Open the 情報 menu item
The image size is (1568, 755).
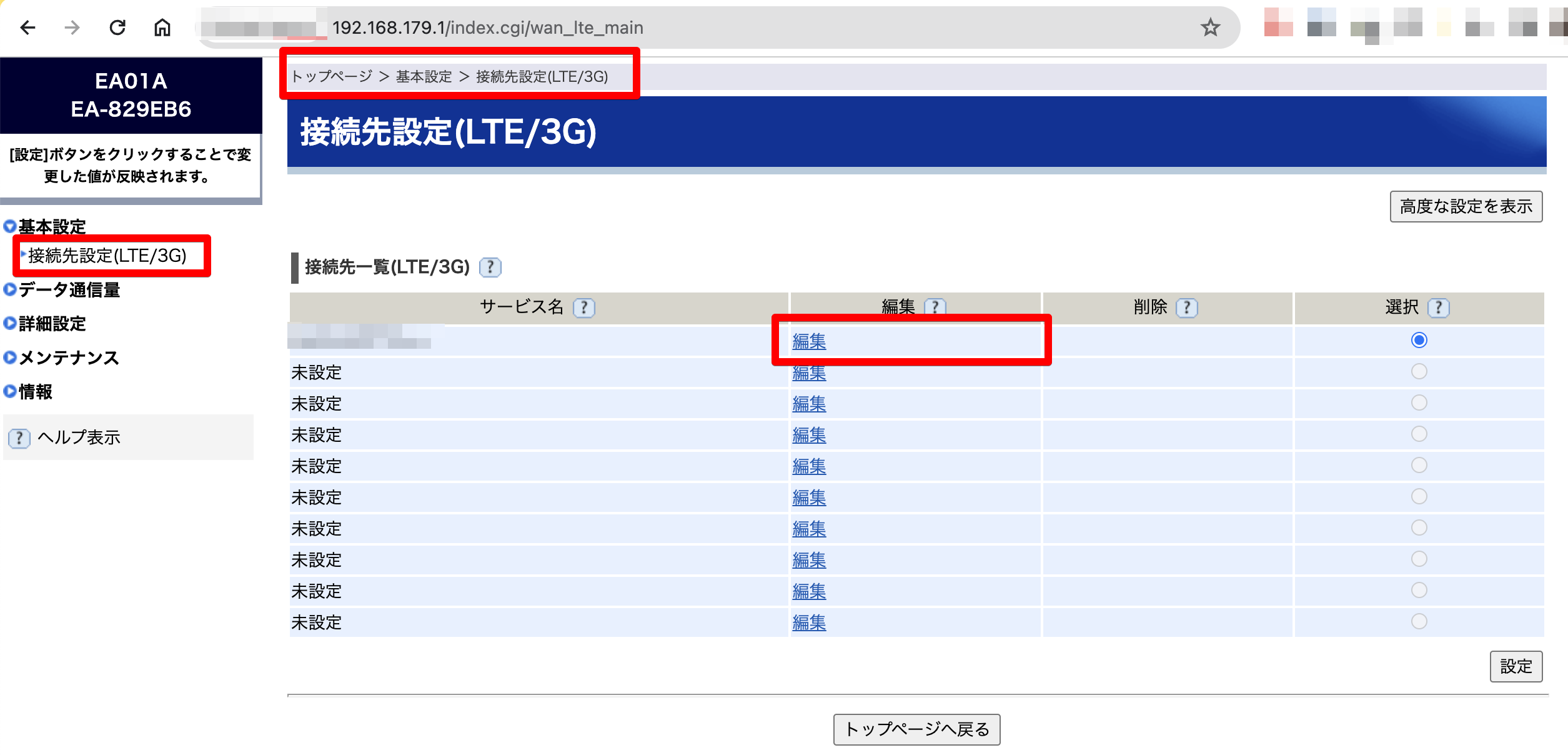click(x=35, y=392)
